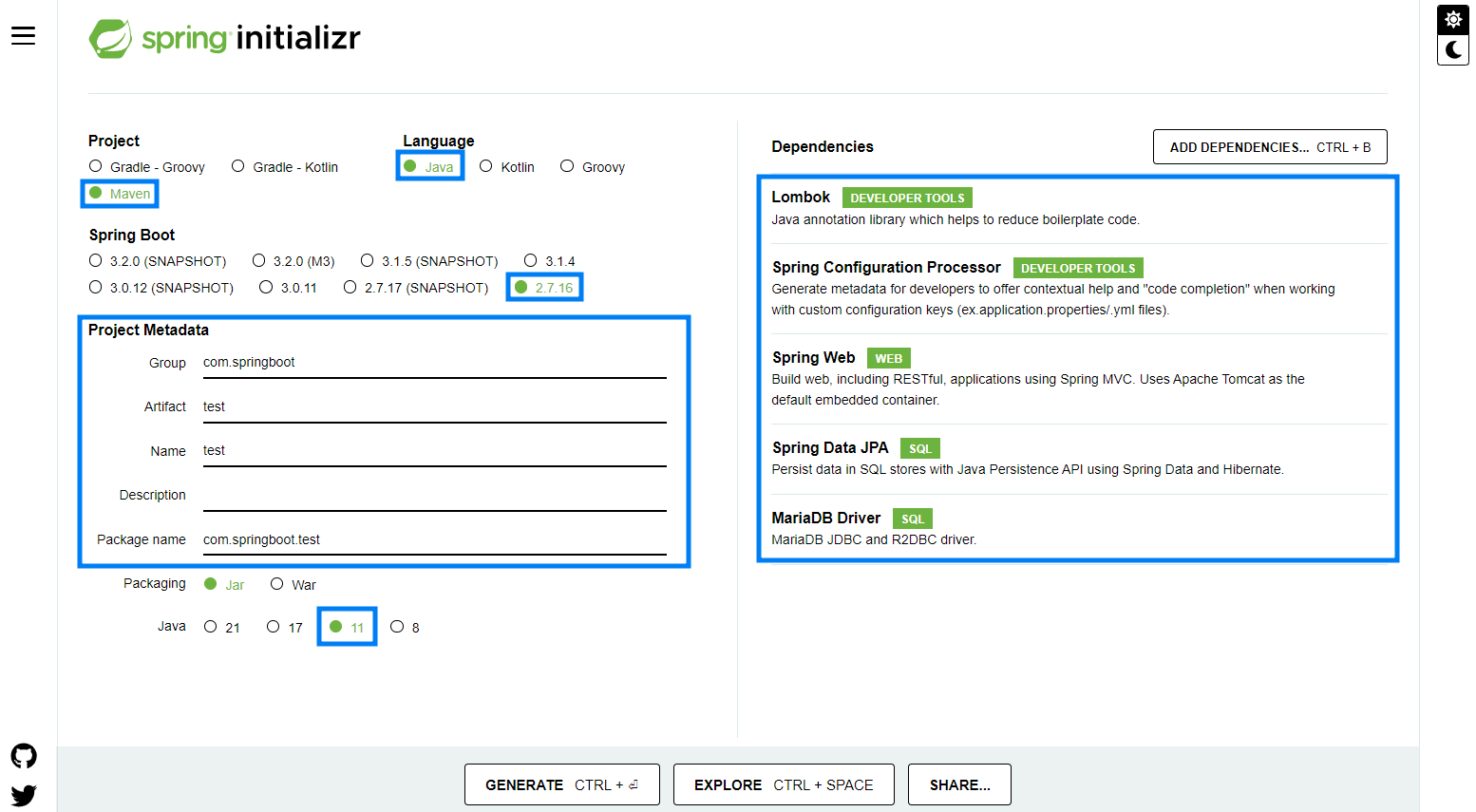The image size is (1476, 812).
Task: Click the SQL tag beside MariaDB Driver
Action: [x=913, y=519]
